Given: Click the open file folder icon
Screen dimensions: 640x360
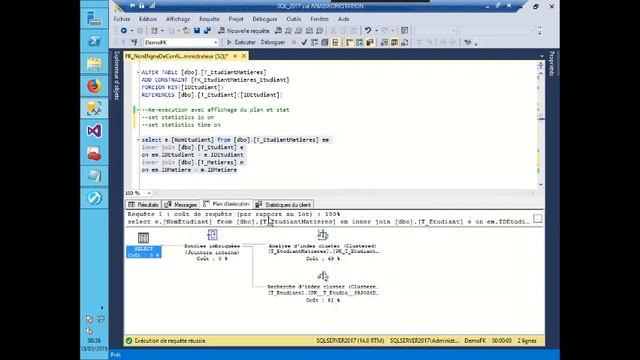Looking at the screenshot, I should tap(186, 31).
